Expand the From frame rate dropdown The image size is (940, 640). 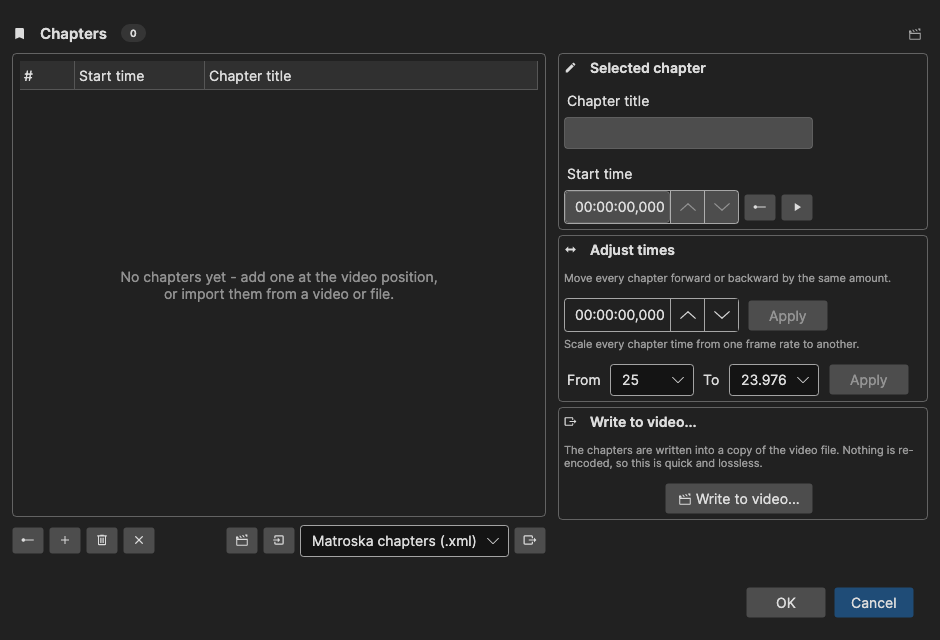[x=652, y=380]
